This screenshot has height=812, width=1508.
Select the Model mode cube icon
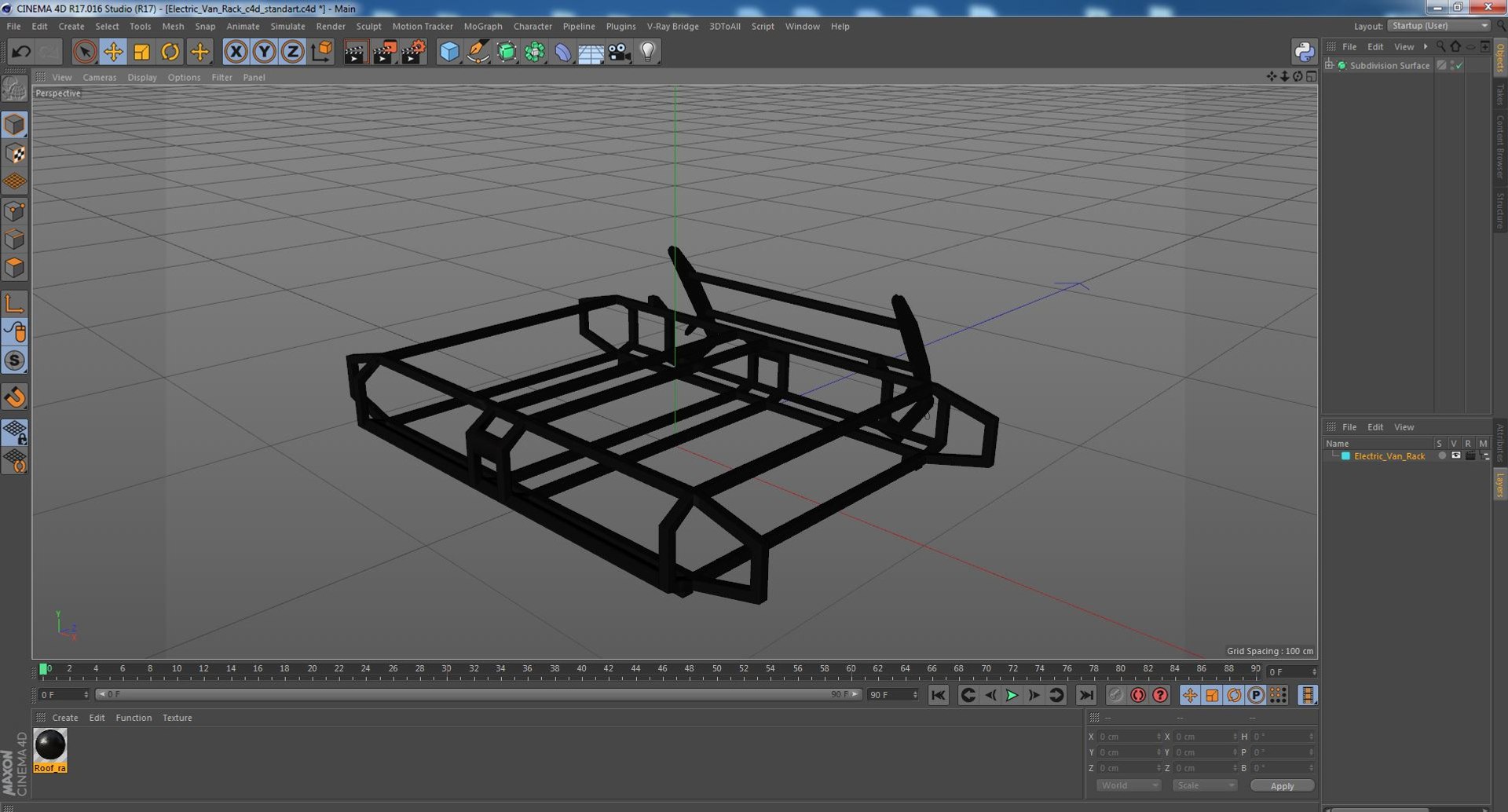[x=15, y=125]
